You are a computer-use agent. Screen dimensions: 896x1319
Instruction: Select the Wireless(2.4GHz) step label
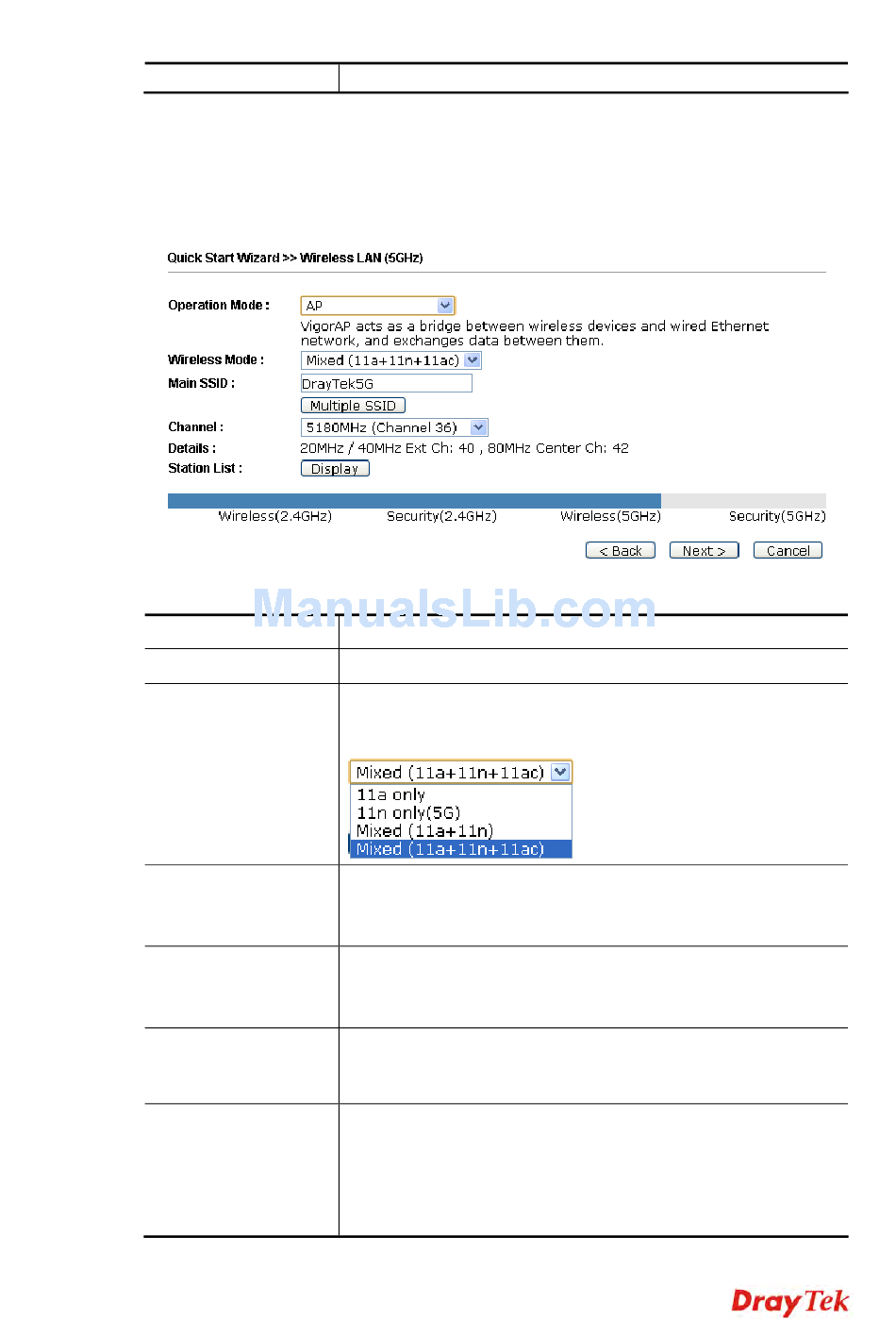click(x=275, y=516)
